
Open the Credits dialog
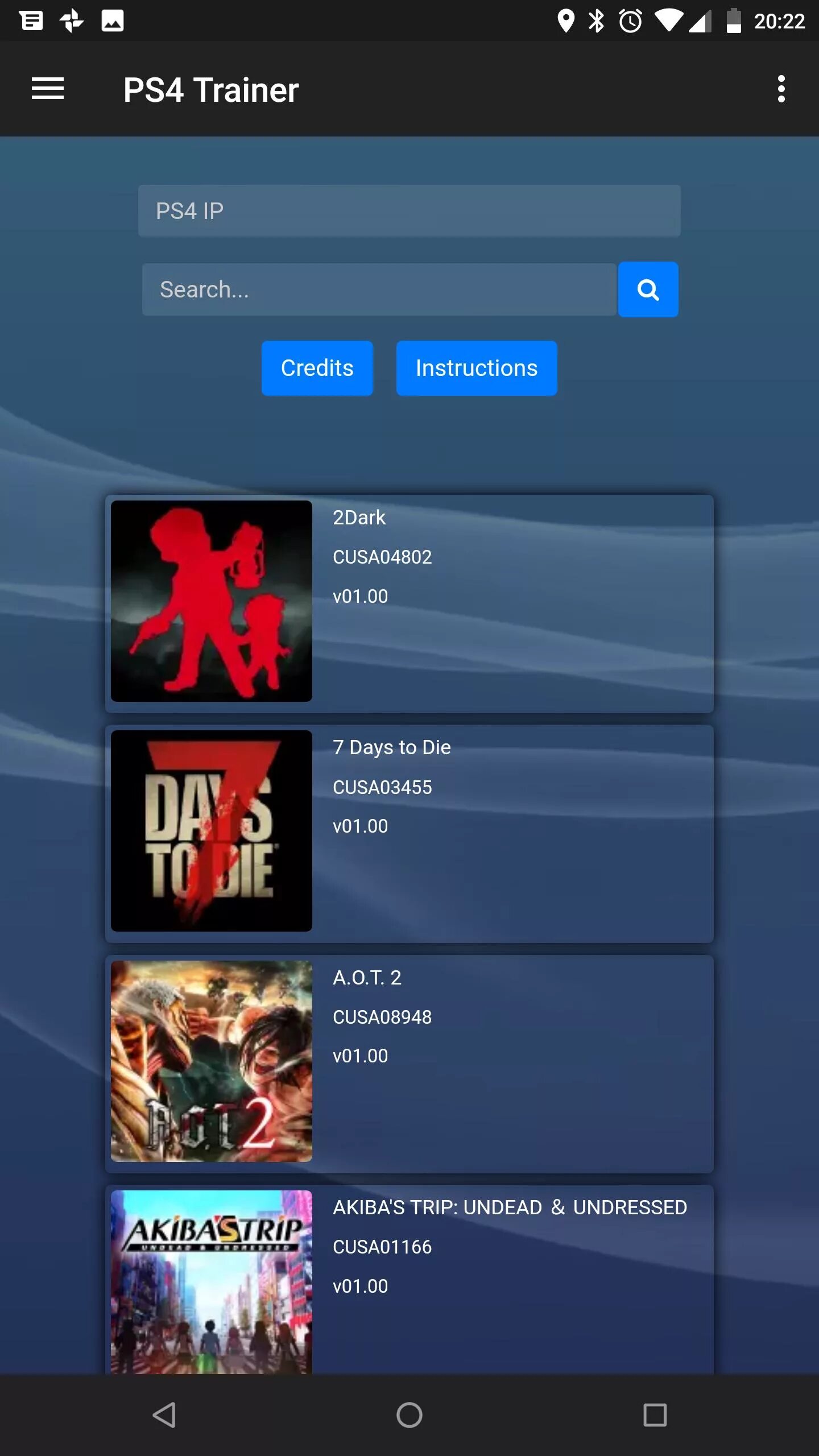[x=317, y=368]
